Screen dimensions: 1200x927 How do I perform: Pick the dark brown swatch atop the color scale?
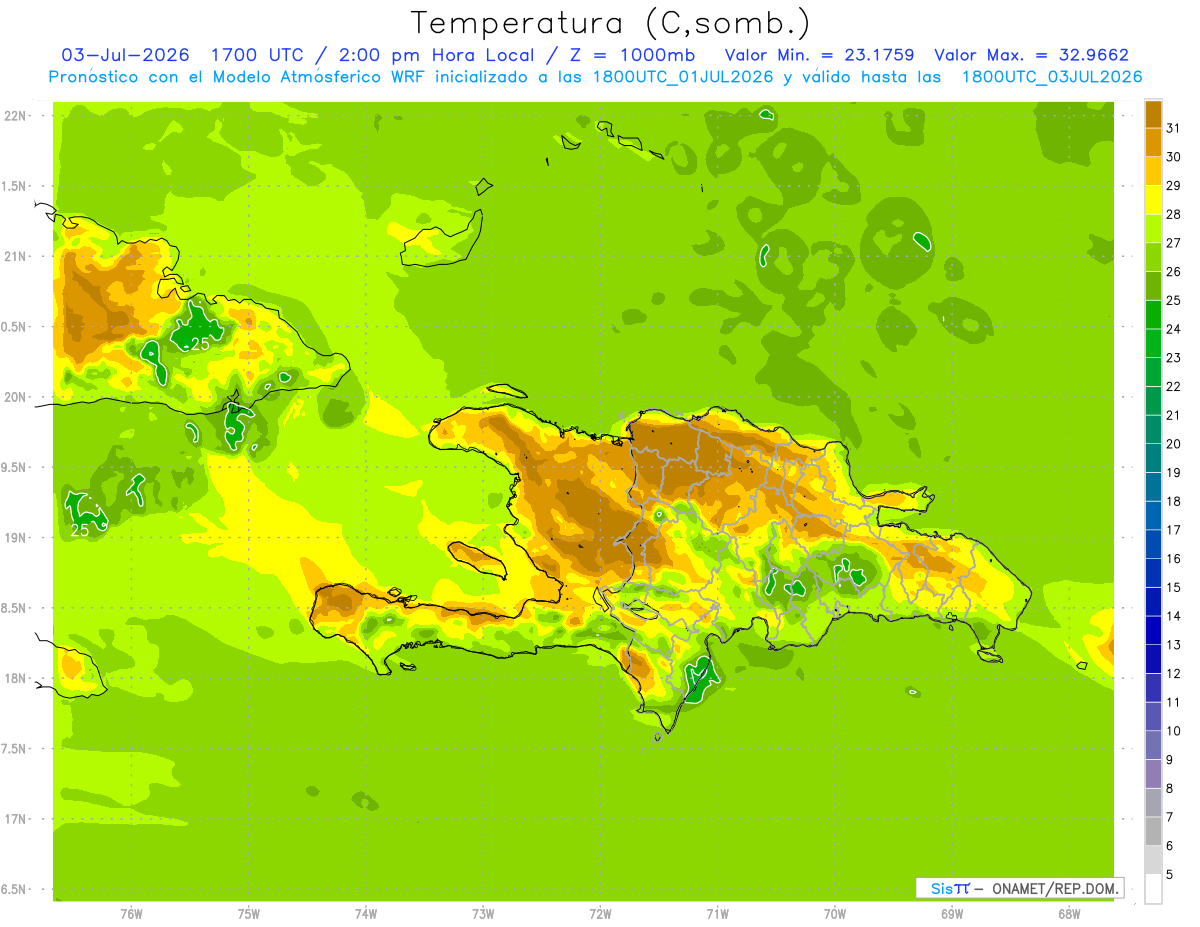pyautogui.click(x=1154, y=114)
